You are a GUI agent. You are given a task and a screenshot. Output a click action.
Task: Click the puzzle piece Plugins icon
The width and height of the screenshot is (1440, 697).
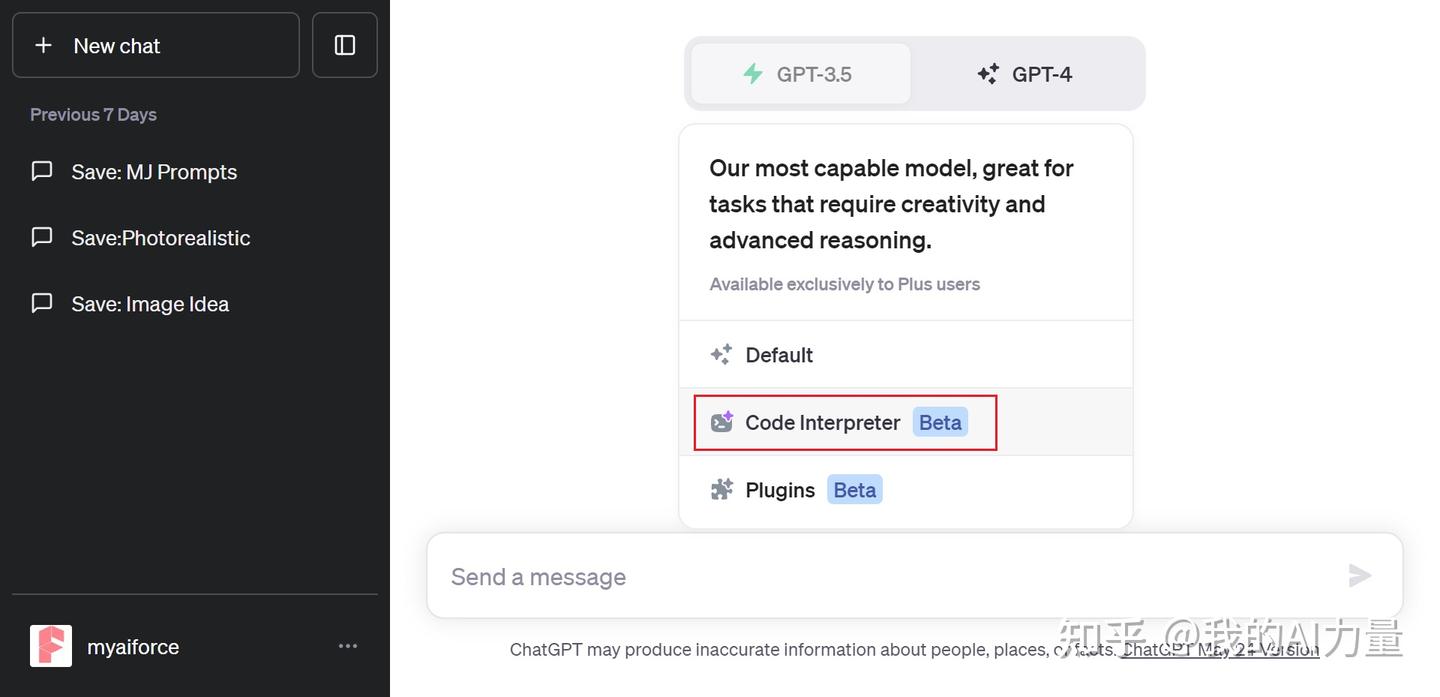[721, 490]
